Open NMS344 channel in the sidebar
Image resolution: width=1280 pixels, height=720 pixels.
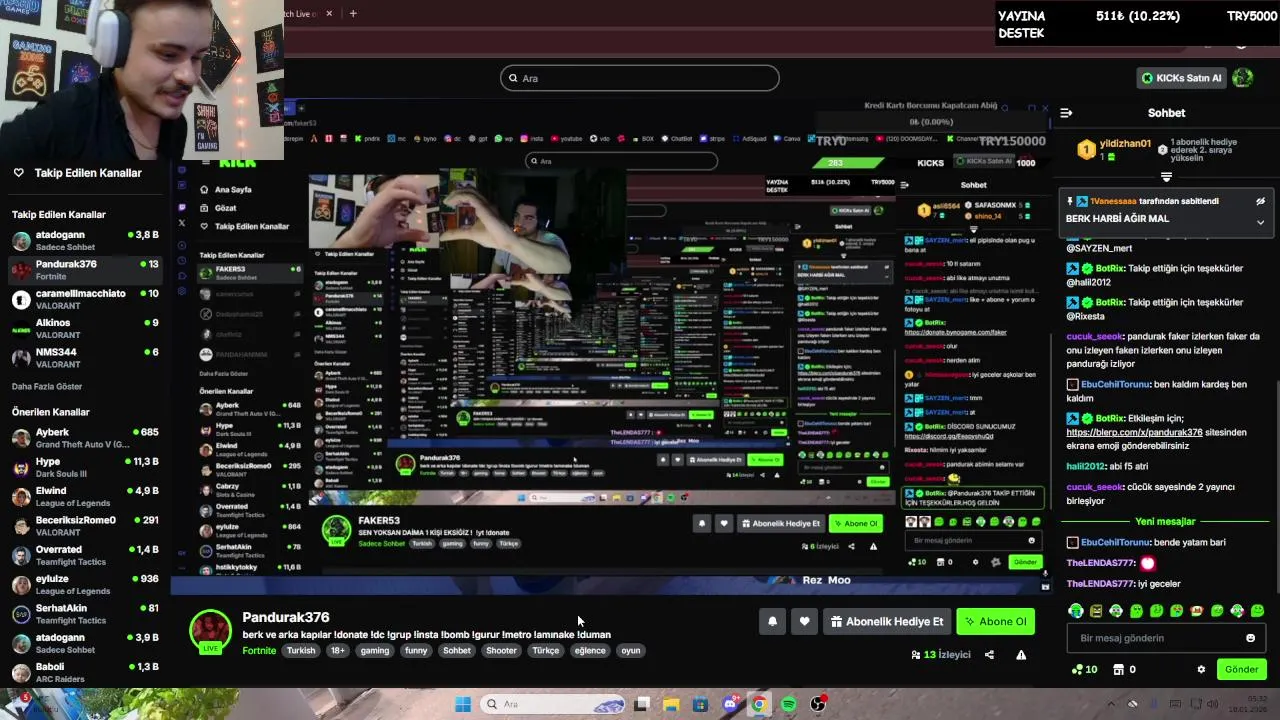click(x=85, y=357)
